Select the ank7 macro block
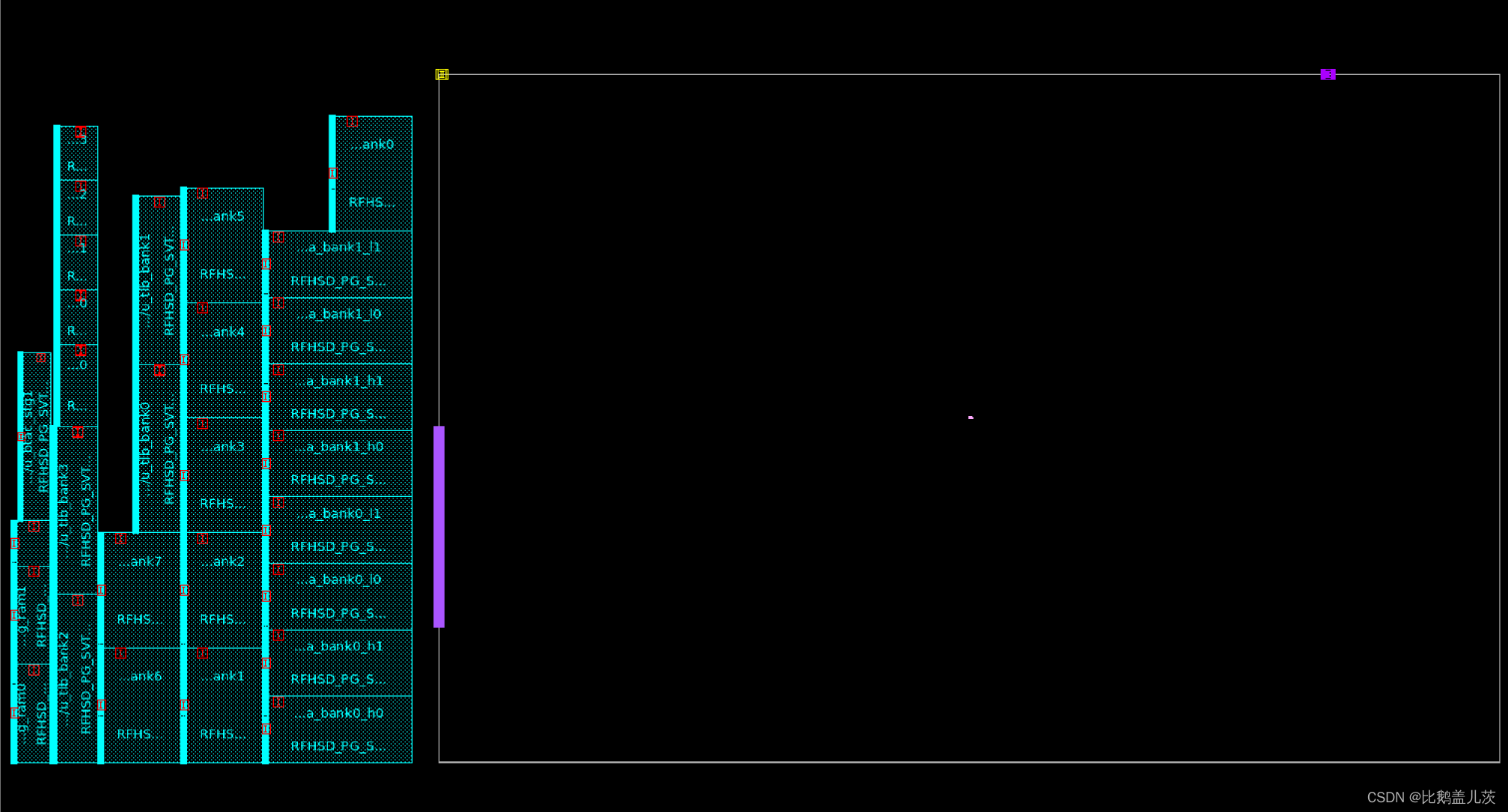 click(x=142, y=561)
